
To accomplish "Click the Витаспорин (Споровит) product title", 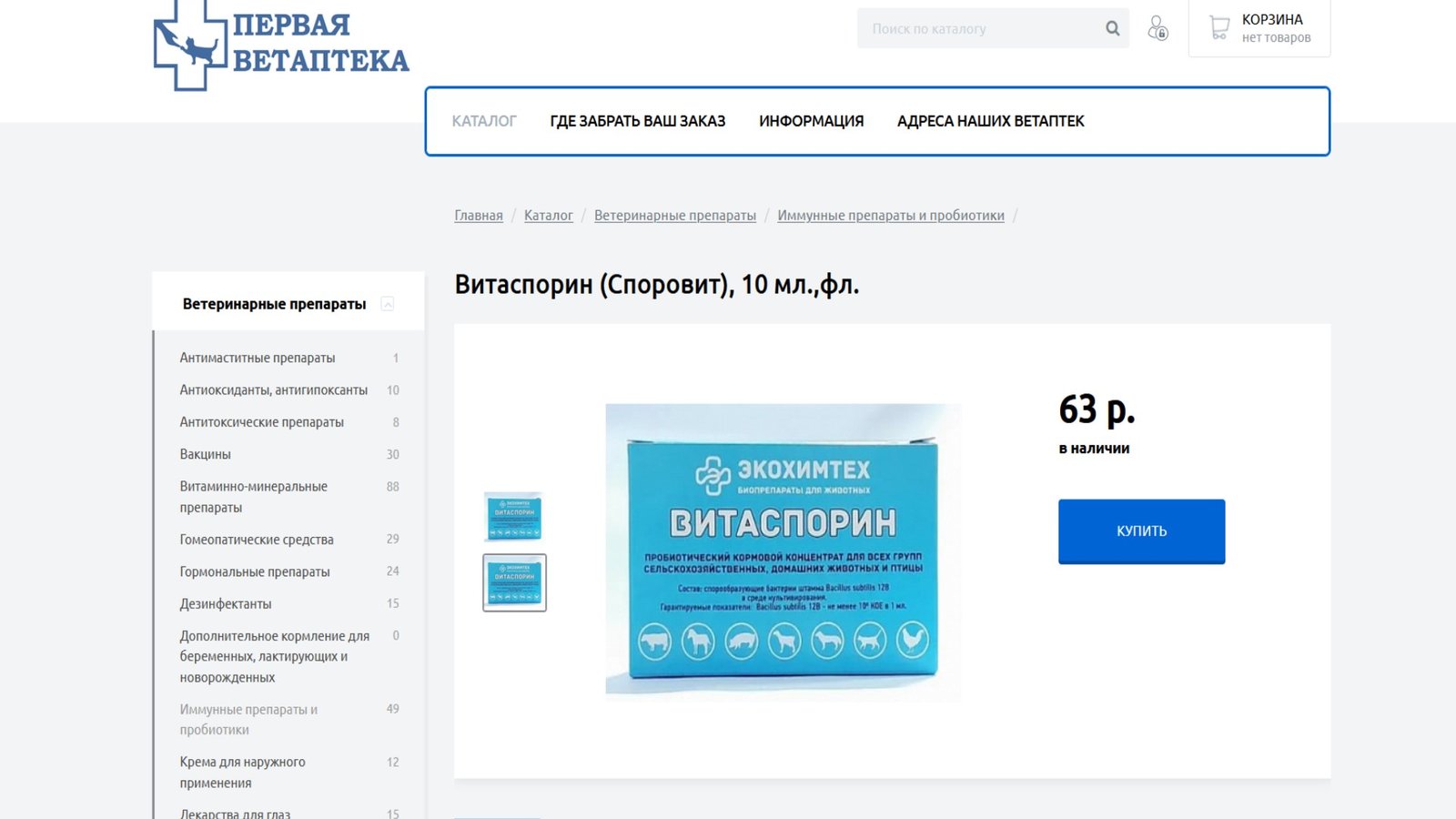I will [x=657, y=285].
